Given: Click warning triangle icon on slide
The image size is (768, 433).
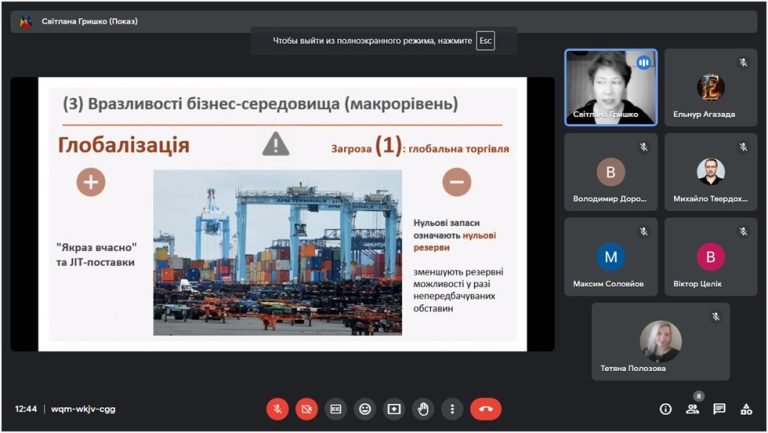Looking at the screenshot, I should [276, 144].
